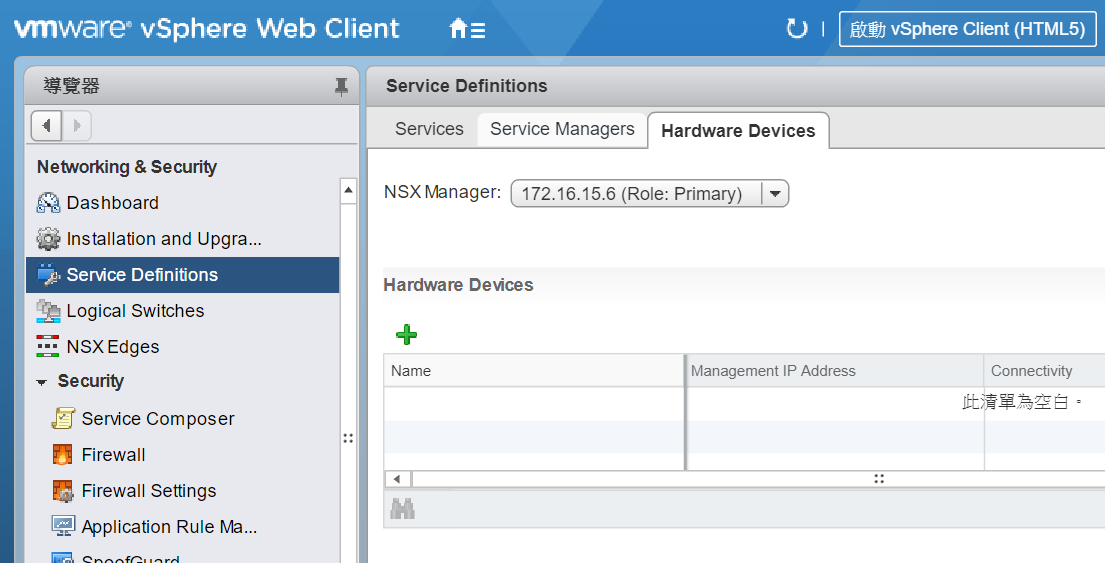The width and height of the screenshot is (1105, 563).
Task: Open the home menu icon
Action: click(x=467, y=30)
